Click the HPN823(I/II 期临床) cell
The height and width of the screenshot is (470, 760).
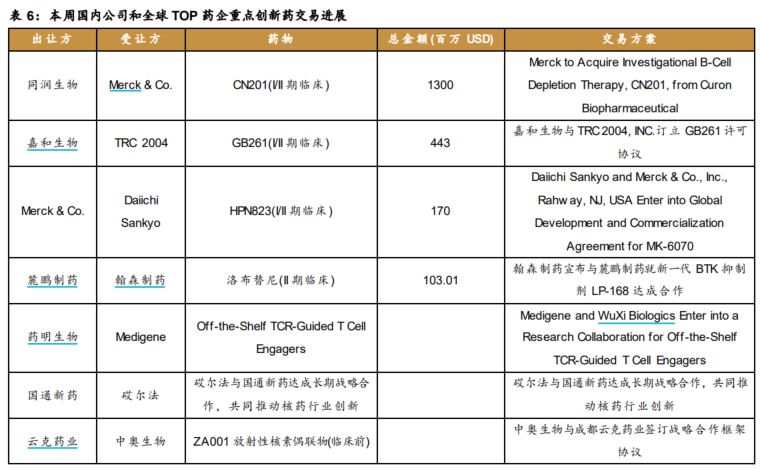[281, 211]
